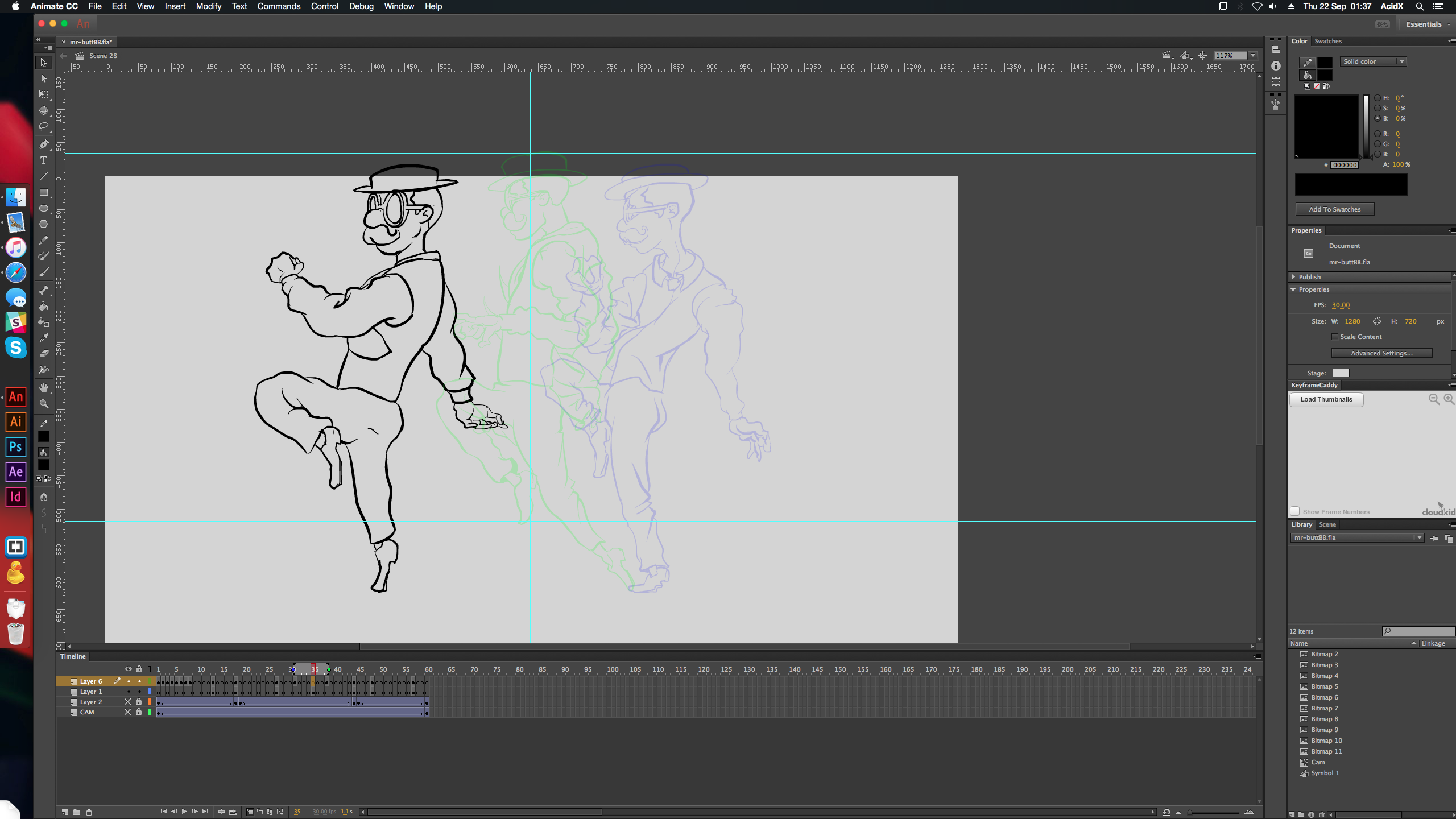Screen dimensions: 1456x819
Task: Switch to the Scene tab beside Library
Action: (1327, 524)
